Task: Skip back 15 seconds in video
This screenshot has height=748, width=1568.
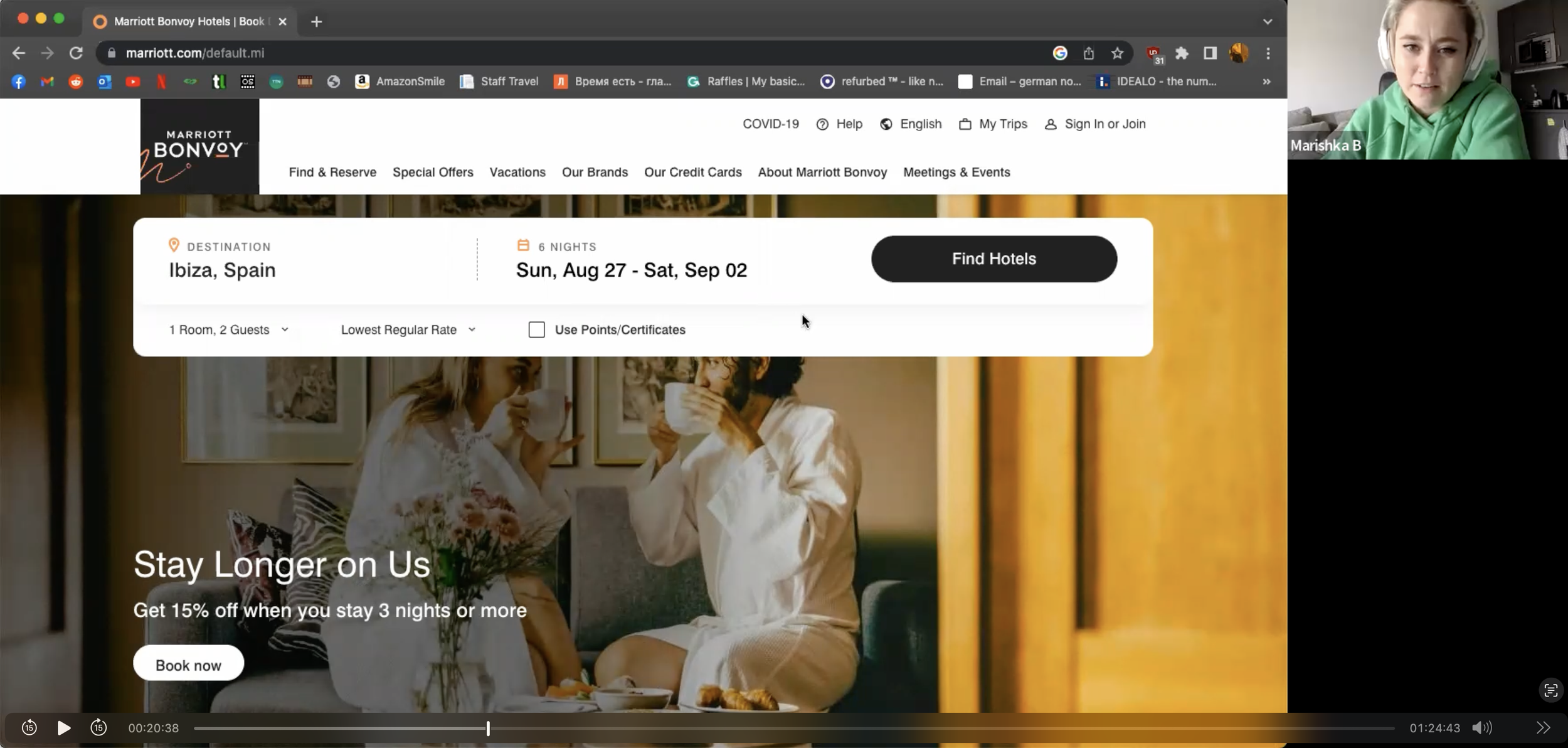Action: [29, 727]
